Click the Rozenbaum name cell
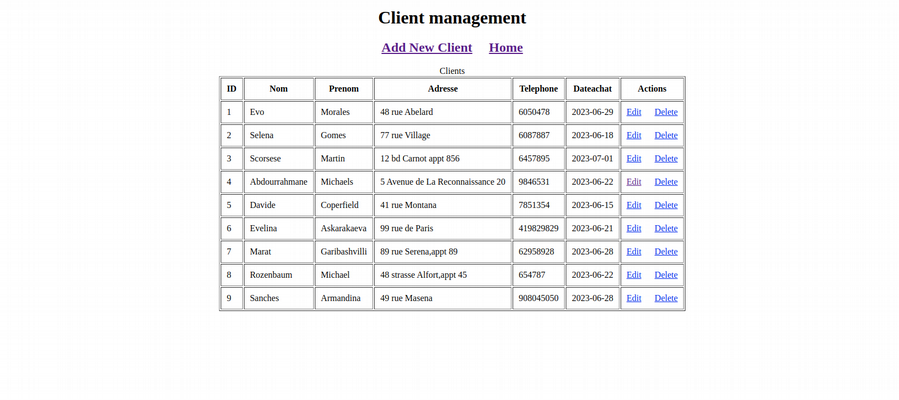 [279, 274]
